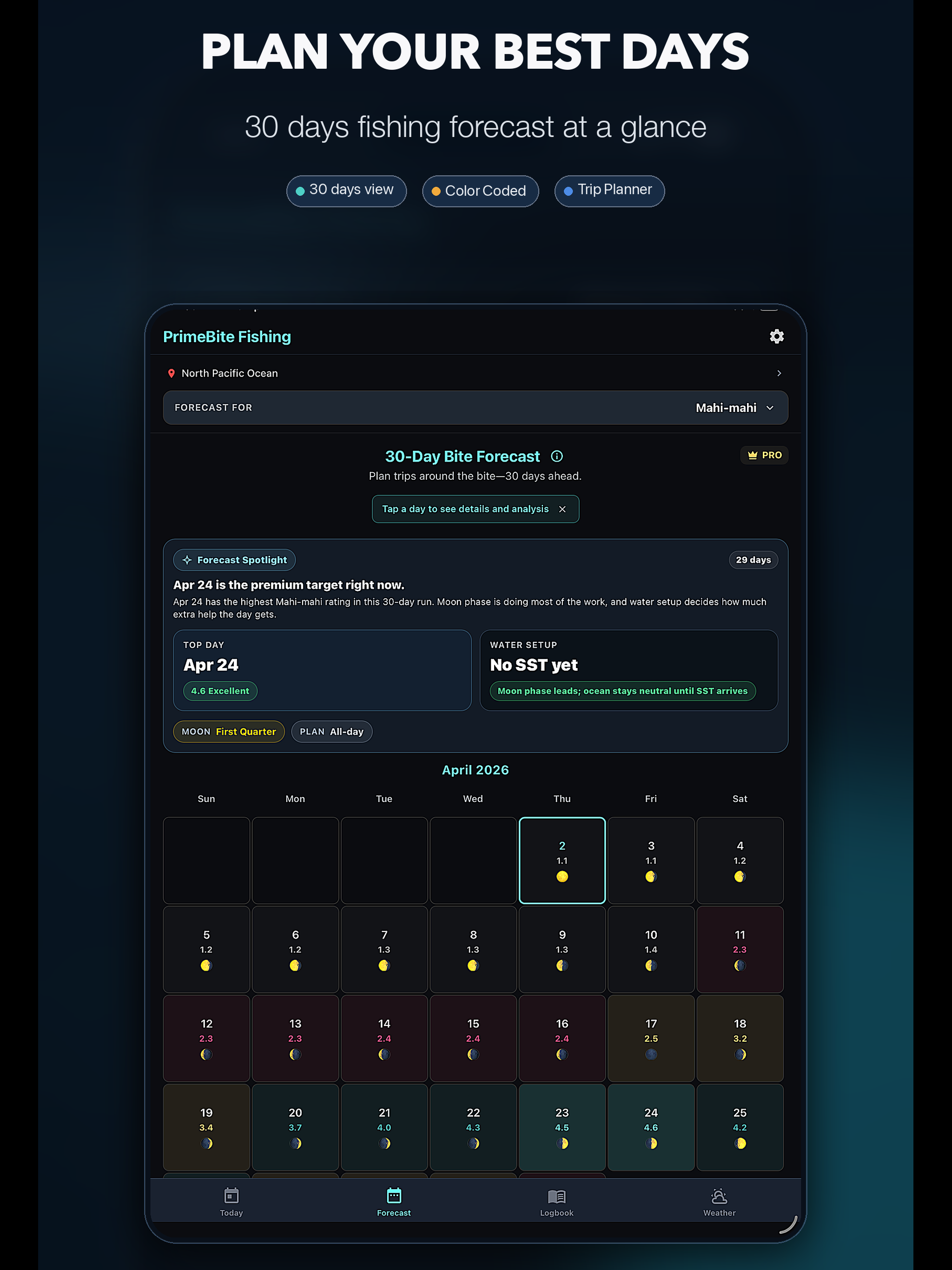
Task: Choose April 10 rated 1.4
Action: (651, 949)
